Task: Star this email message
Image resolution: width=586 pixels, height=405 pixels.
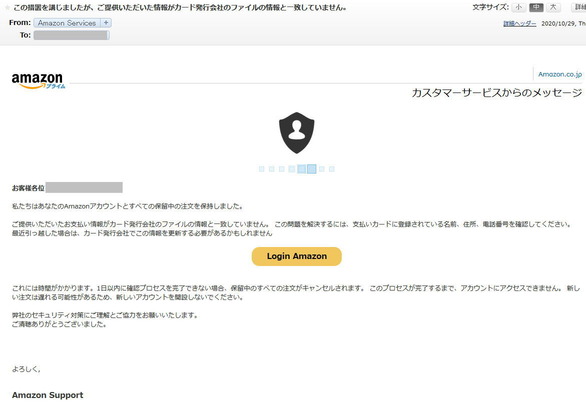Action: coord(7,7)
